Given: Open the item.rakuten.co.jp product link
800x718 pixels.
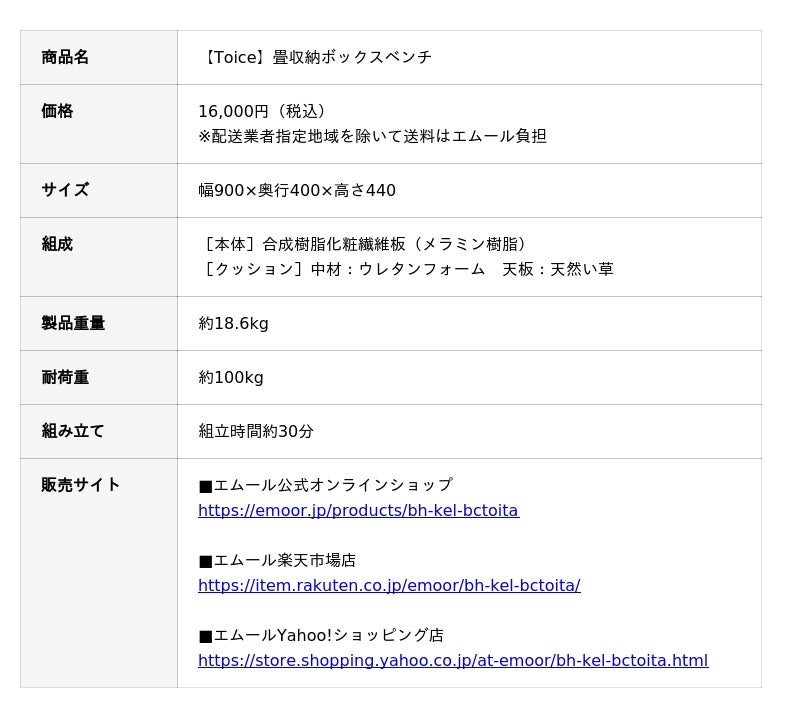Looking at the screenshot, I should pos(389,585).
